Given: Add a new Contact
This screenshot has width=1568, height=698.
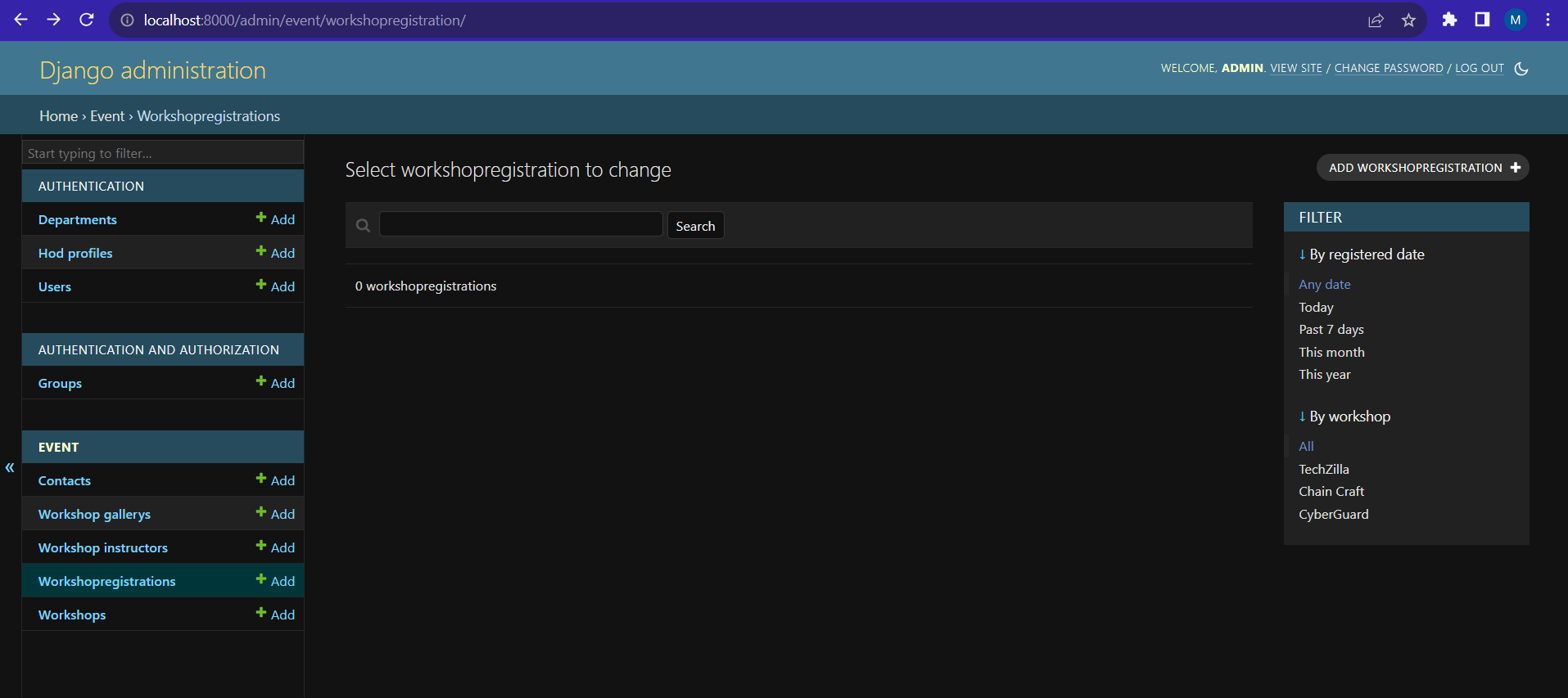Looking at the screenshot, I should [275, 480].
